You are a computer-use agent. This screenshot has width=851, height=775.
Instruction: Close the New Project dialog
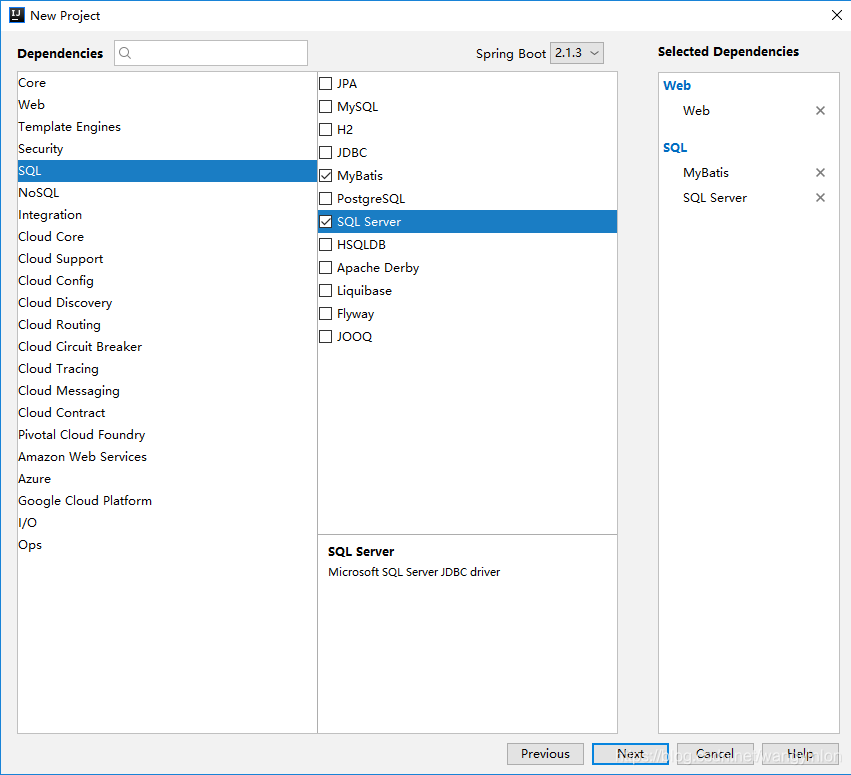836,15
